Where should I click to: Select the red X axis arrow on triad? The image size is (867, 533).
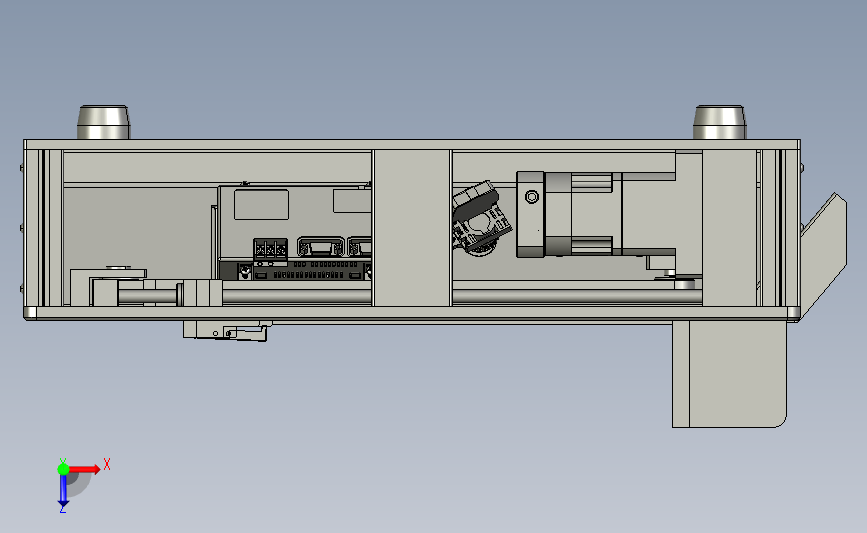pos(85,469)
